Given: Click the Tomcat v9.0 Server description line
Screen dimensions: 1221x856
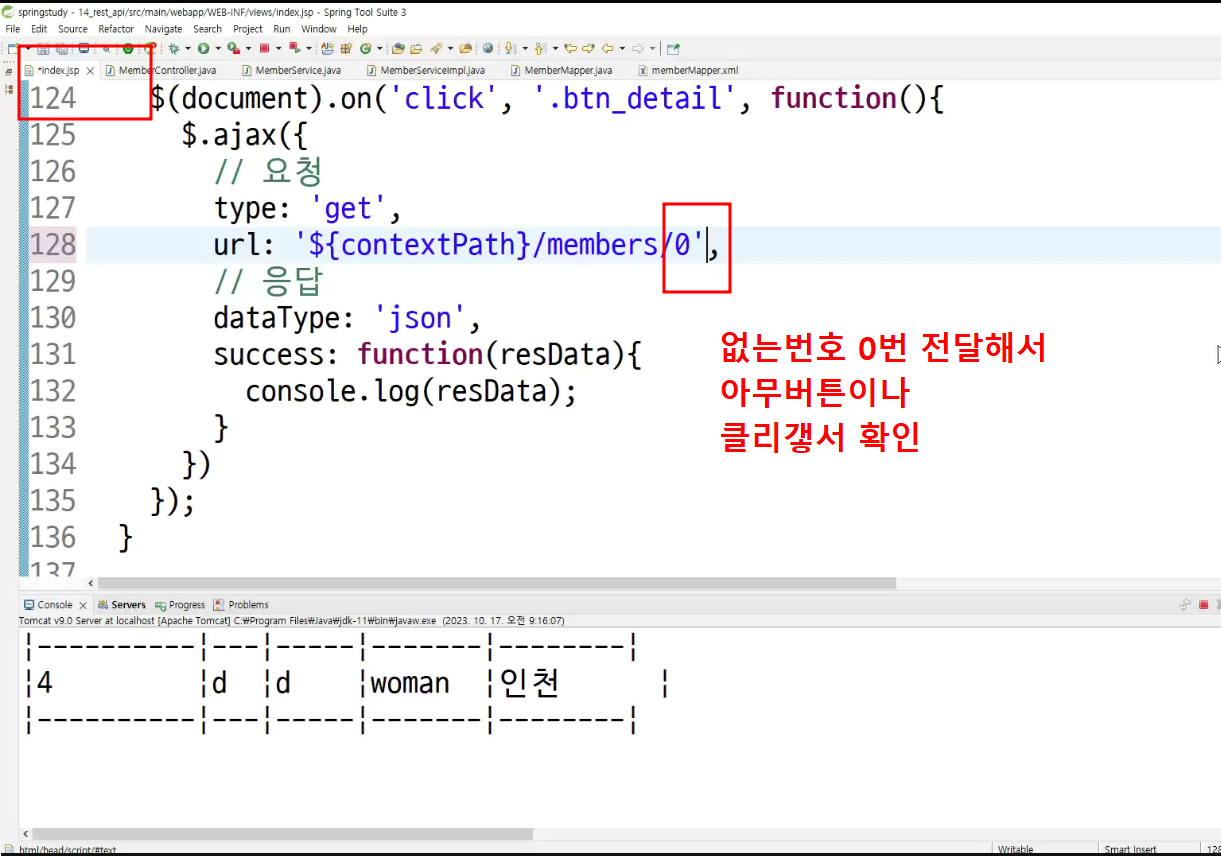Looking at the screenshot, I should (292, 620).
